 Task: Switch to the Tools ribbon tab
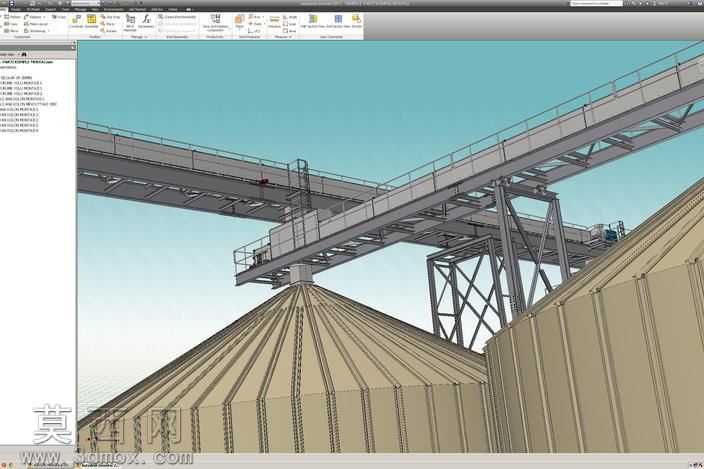click(x=66, y=9)
